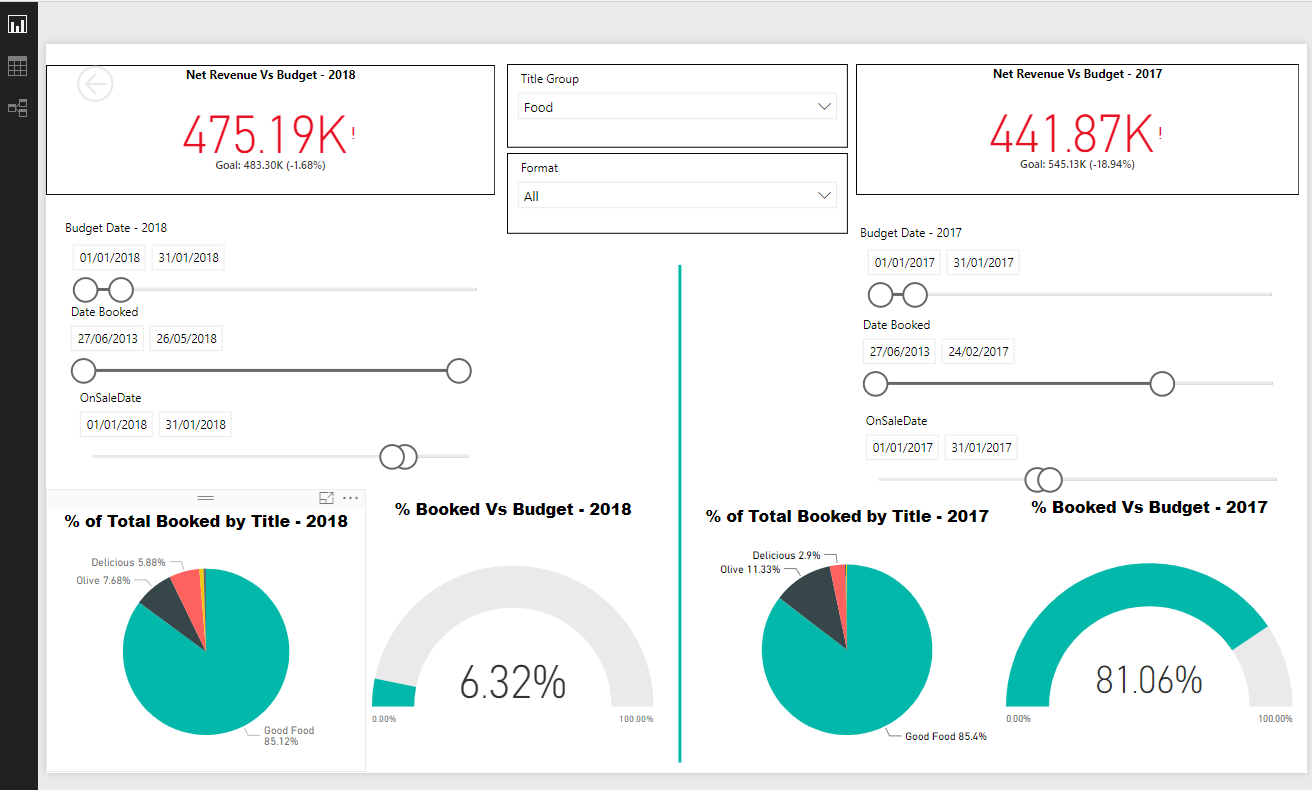
Task: Click left handle of Budget Date 2018 slider
Action: 86,290
